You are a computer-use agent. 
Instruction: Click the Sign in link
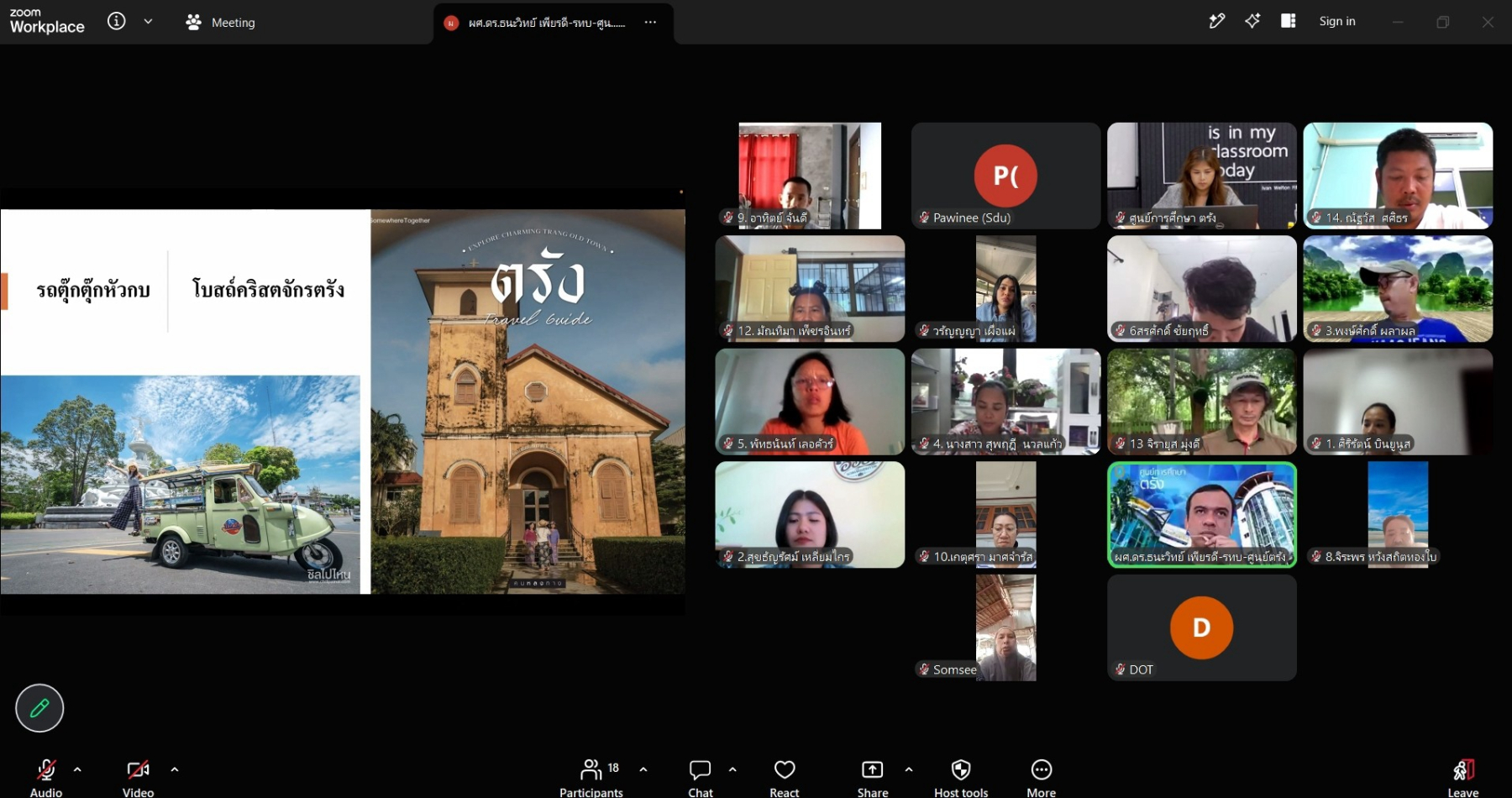(x=1337, y=22)
